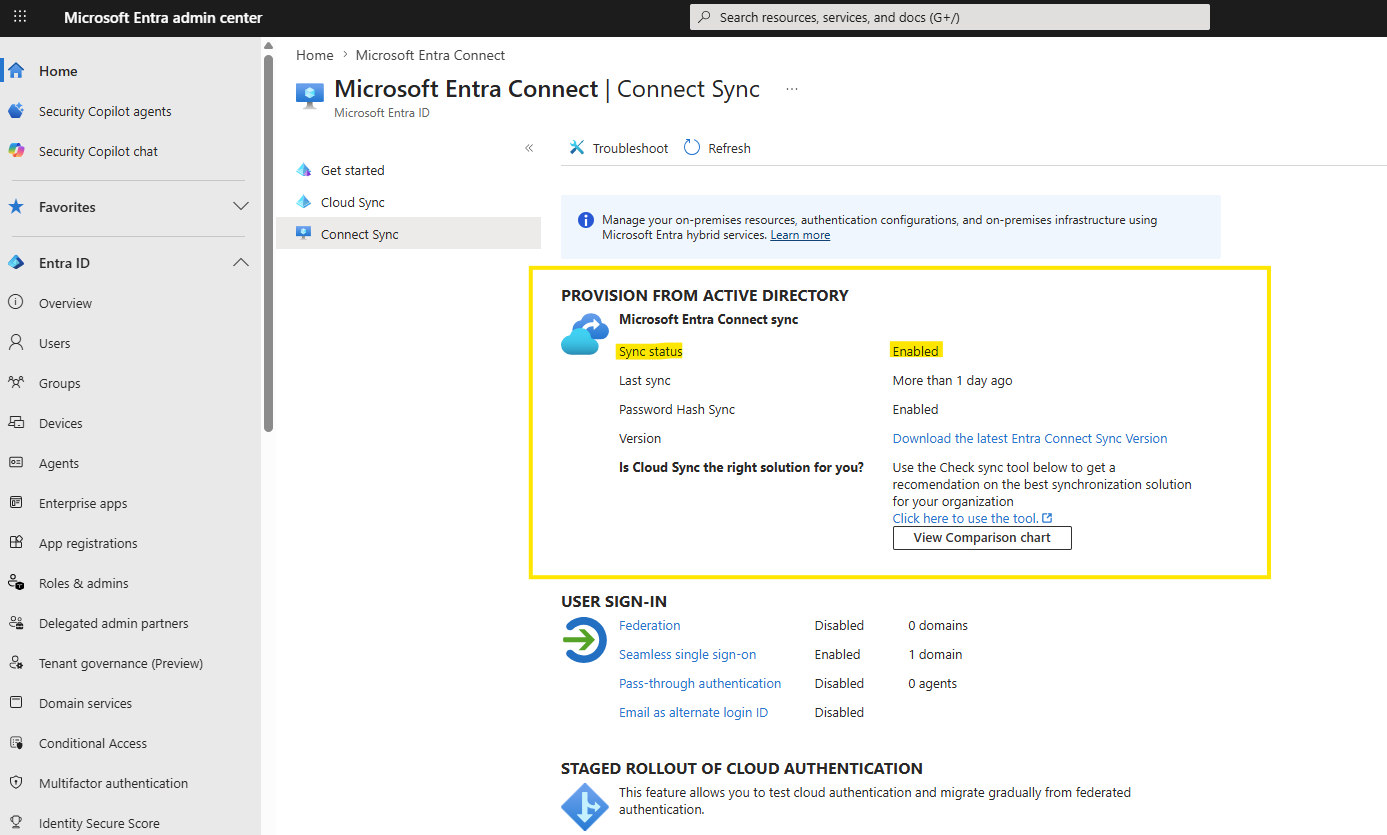1387x835 pixels.
Task: Click the '1 domain' value
Action: 935,654
